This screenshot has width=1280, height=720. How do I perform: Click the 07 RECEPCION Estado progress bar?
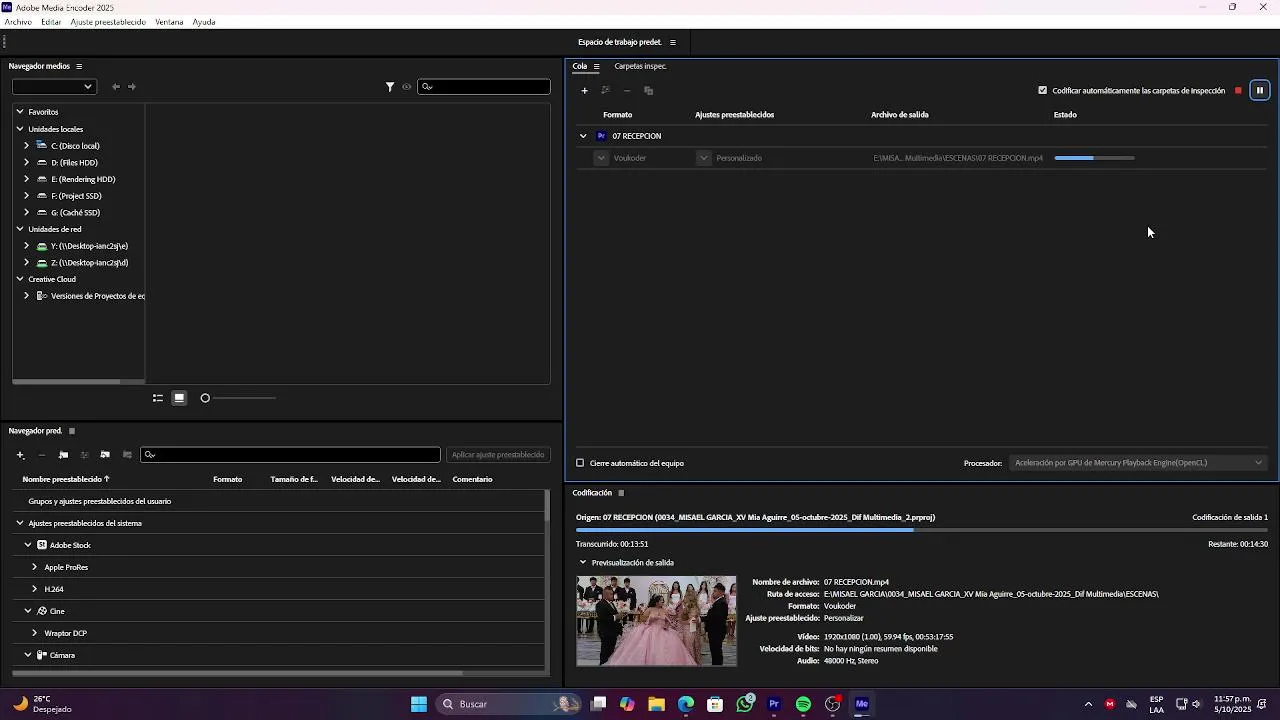1094,158
